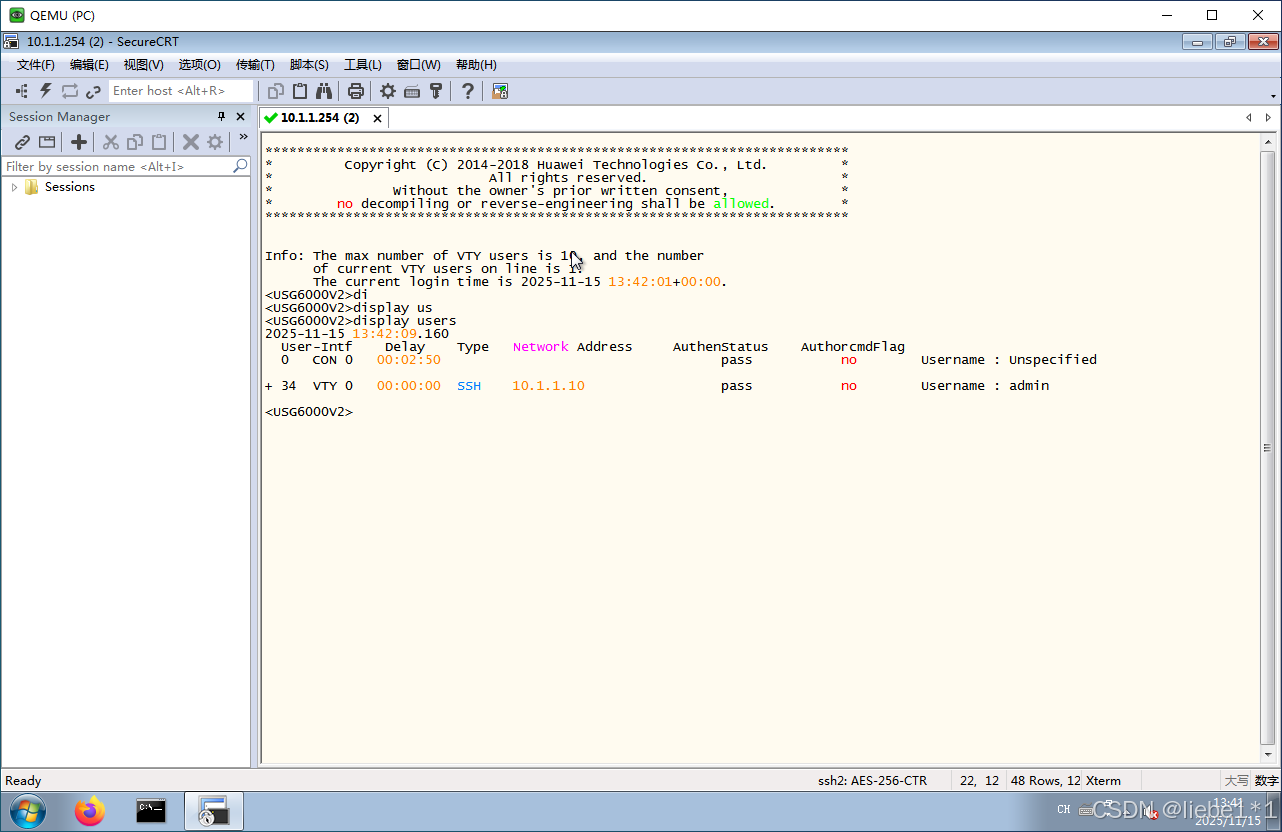Click 'Xterm' in status bar
Viewport: 1282px width, 832px height.
pyautogui.click(x=1103, y=781)
